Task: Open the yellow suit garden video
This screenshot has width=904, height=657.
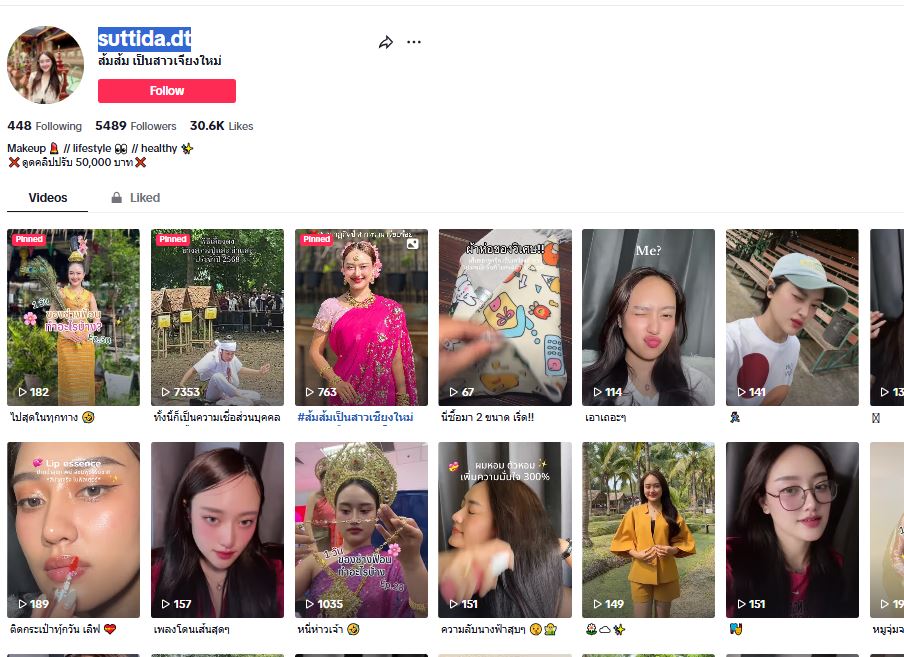Action: (x=649, y=530)
